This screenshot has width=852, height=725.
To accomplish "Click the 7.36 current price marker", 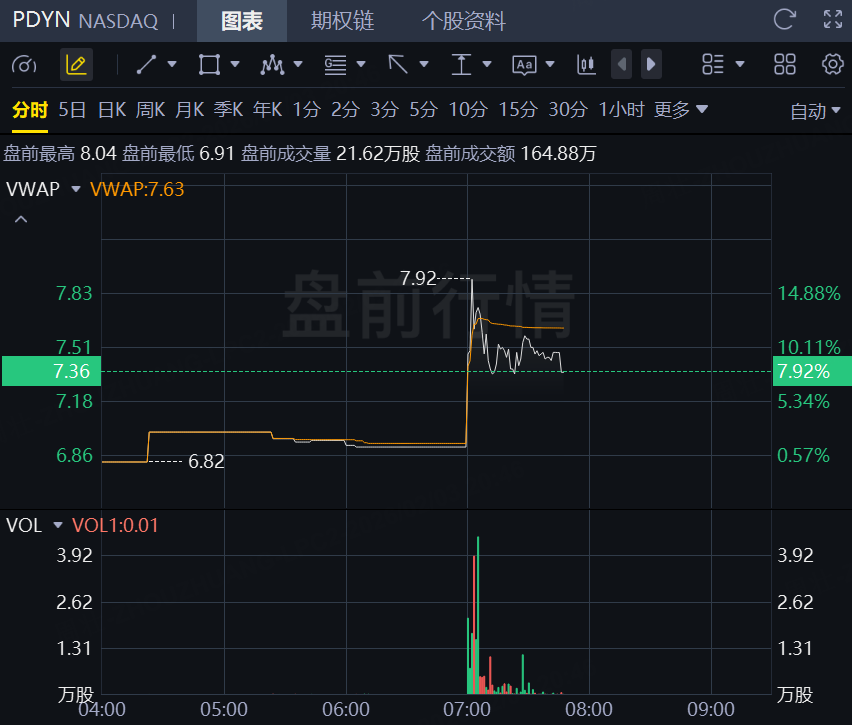I will (x=50, y=371).
